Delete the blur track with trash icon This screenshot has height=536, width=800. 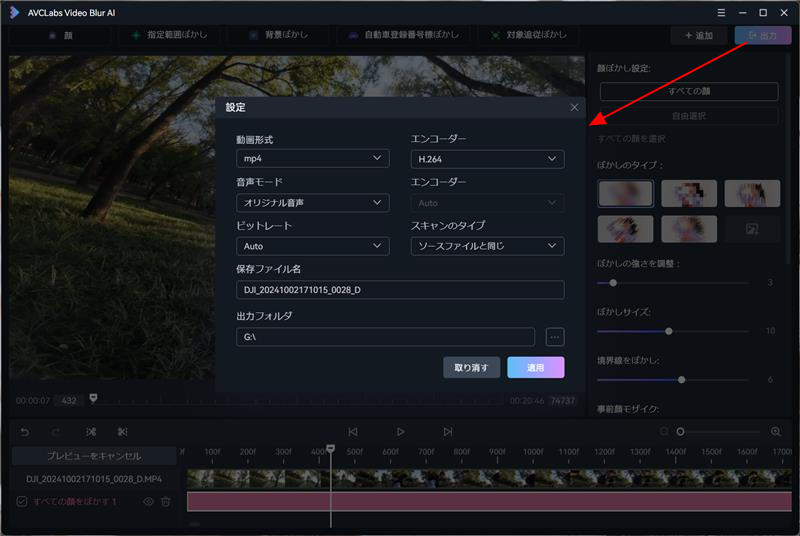(166, 501)
